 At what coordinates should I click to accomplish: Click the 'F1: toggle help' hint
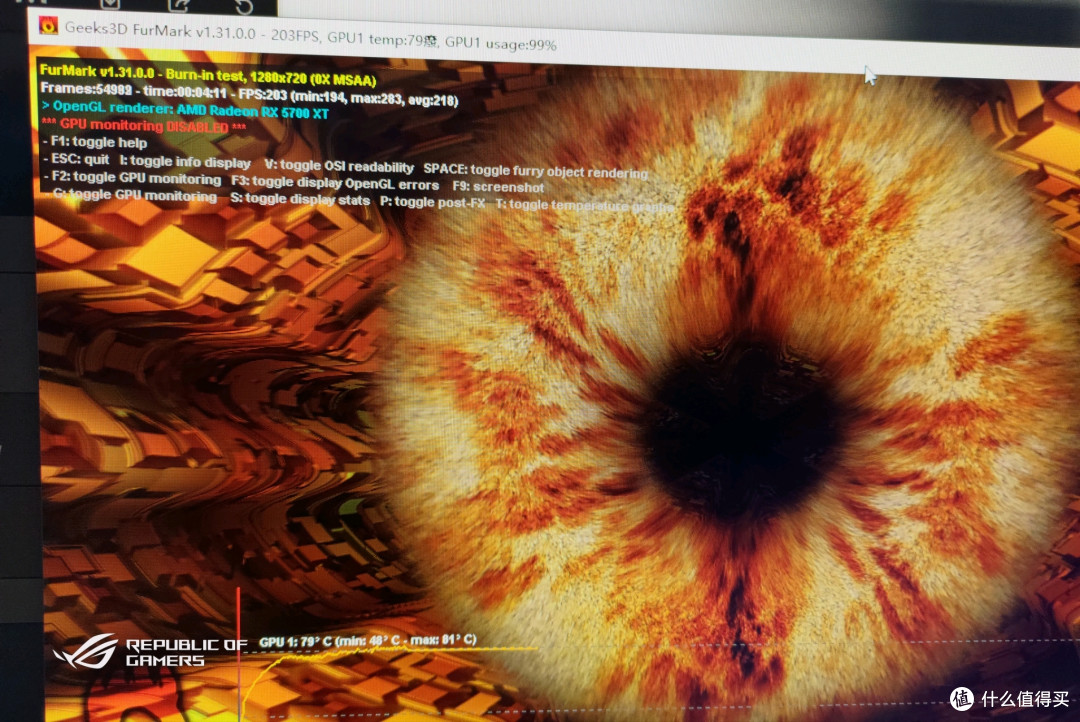click(x=95, y=142)
